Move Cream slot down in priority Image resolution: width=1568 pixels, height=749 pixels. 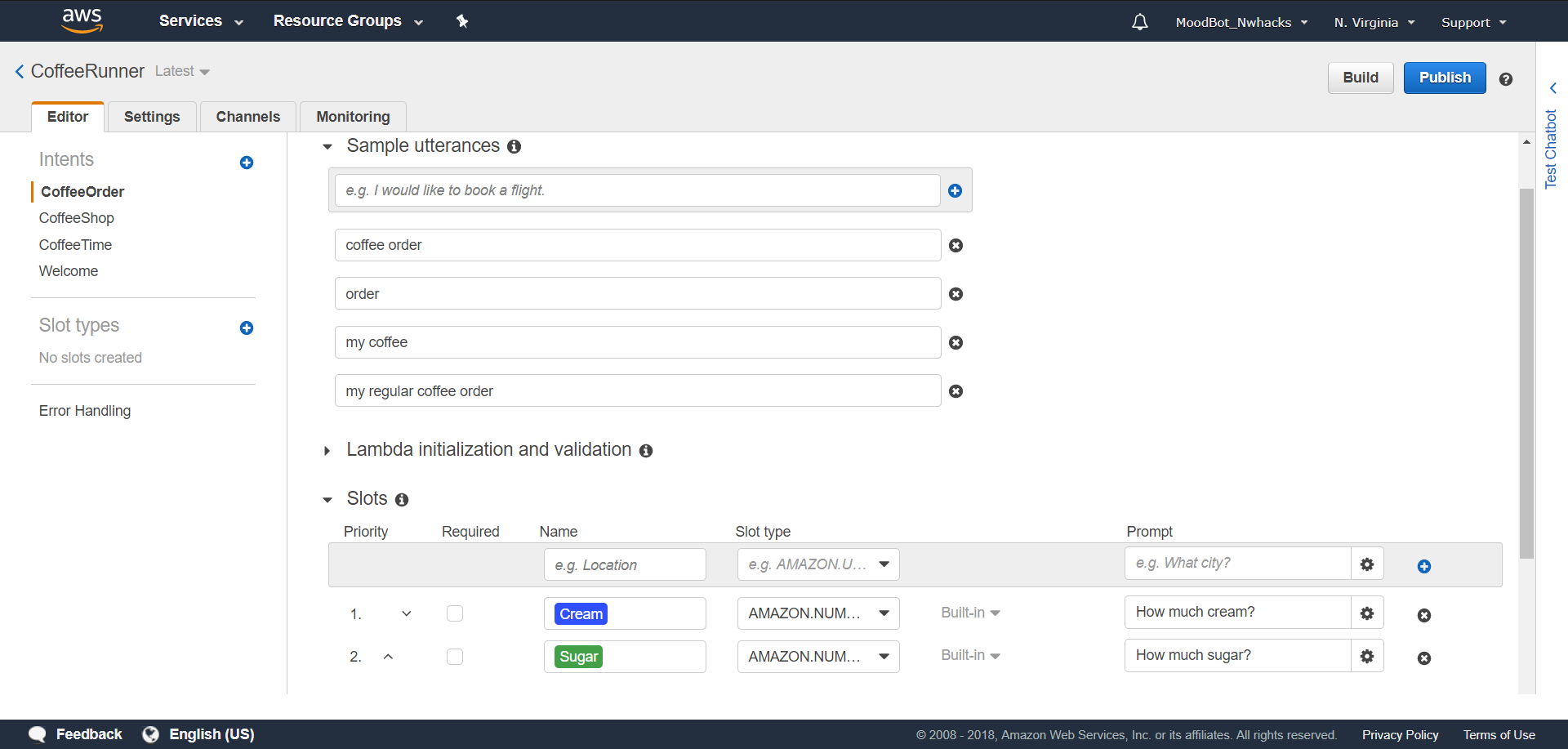pyautogui.click(x=407, y=613)
